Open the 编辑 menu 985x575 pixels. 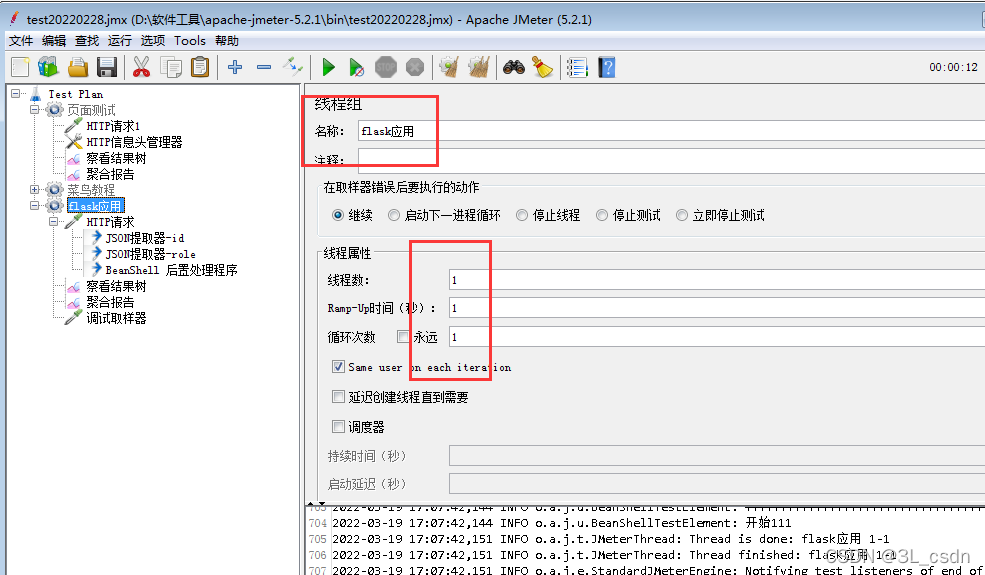pyautogui.click(x=54, y=41)
